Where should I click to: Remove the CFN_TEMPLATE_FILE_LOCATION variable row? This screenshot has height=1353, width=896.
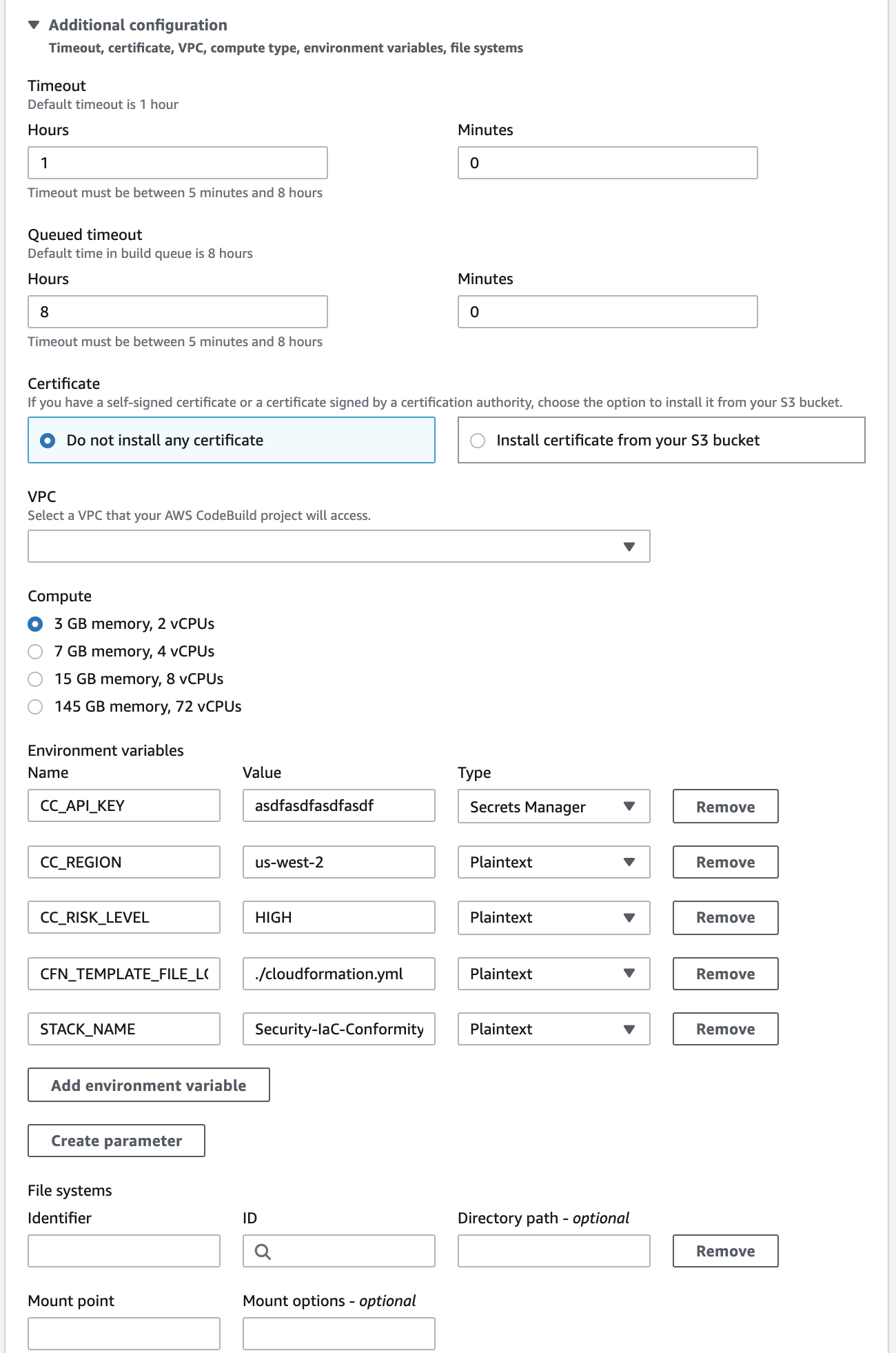click(x=725, y=974)
